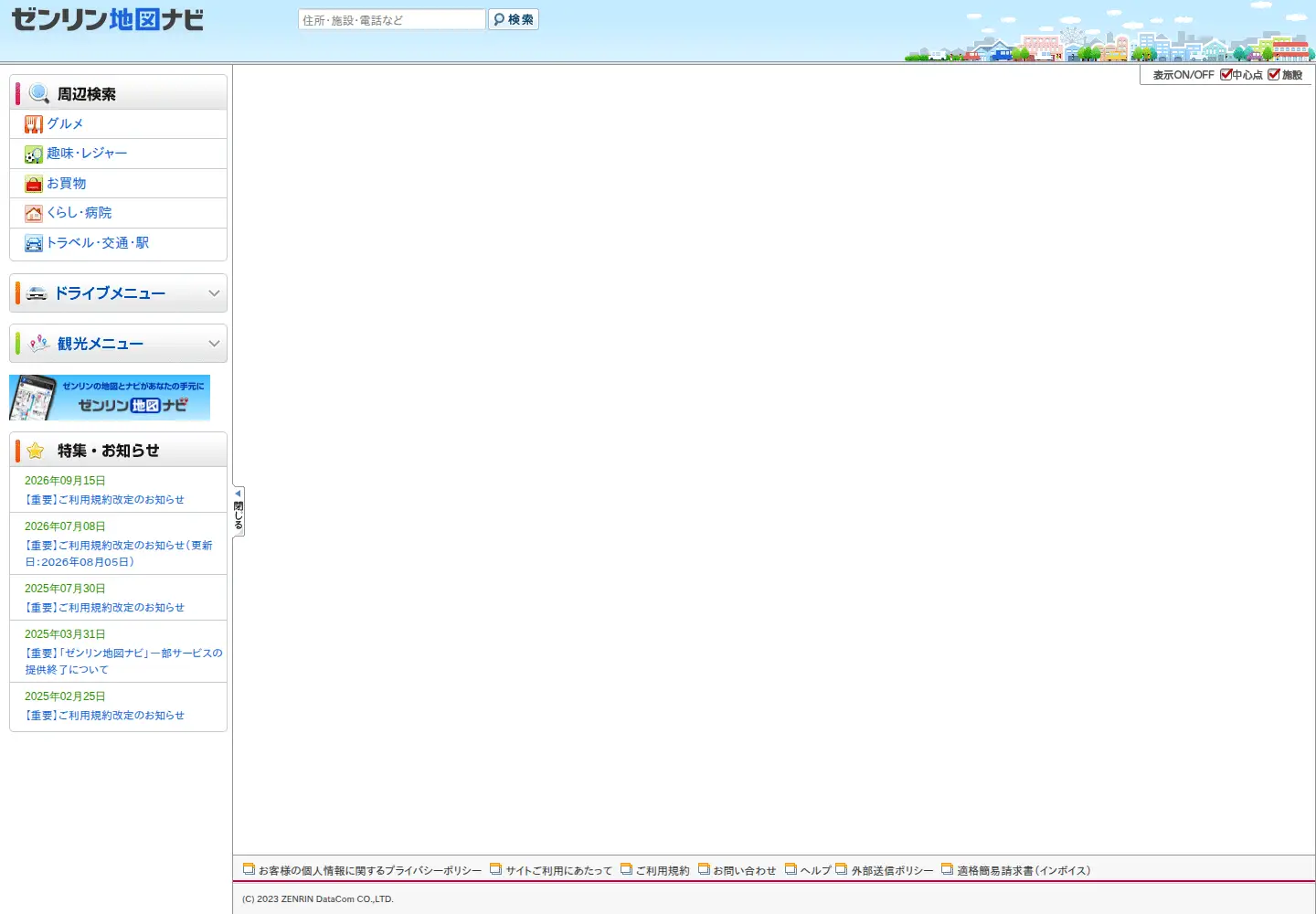Open the くらし･病院 category
The height and width of the screenshot is (914, 1316).
point(80,213)
